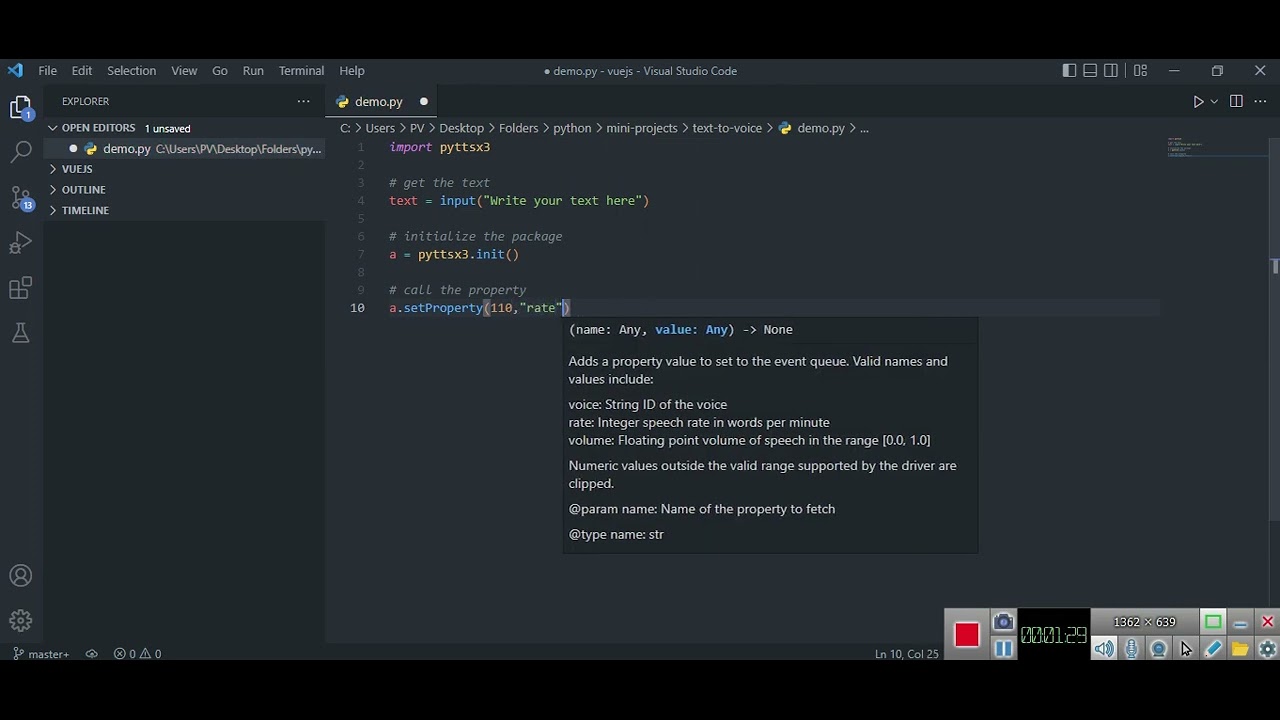
Task: Customize layout icon in title bar
Action: click(x=1140, y=71)
